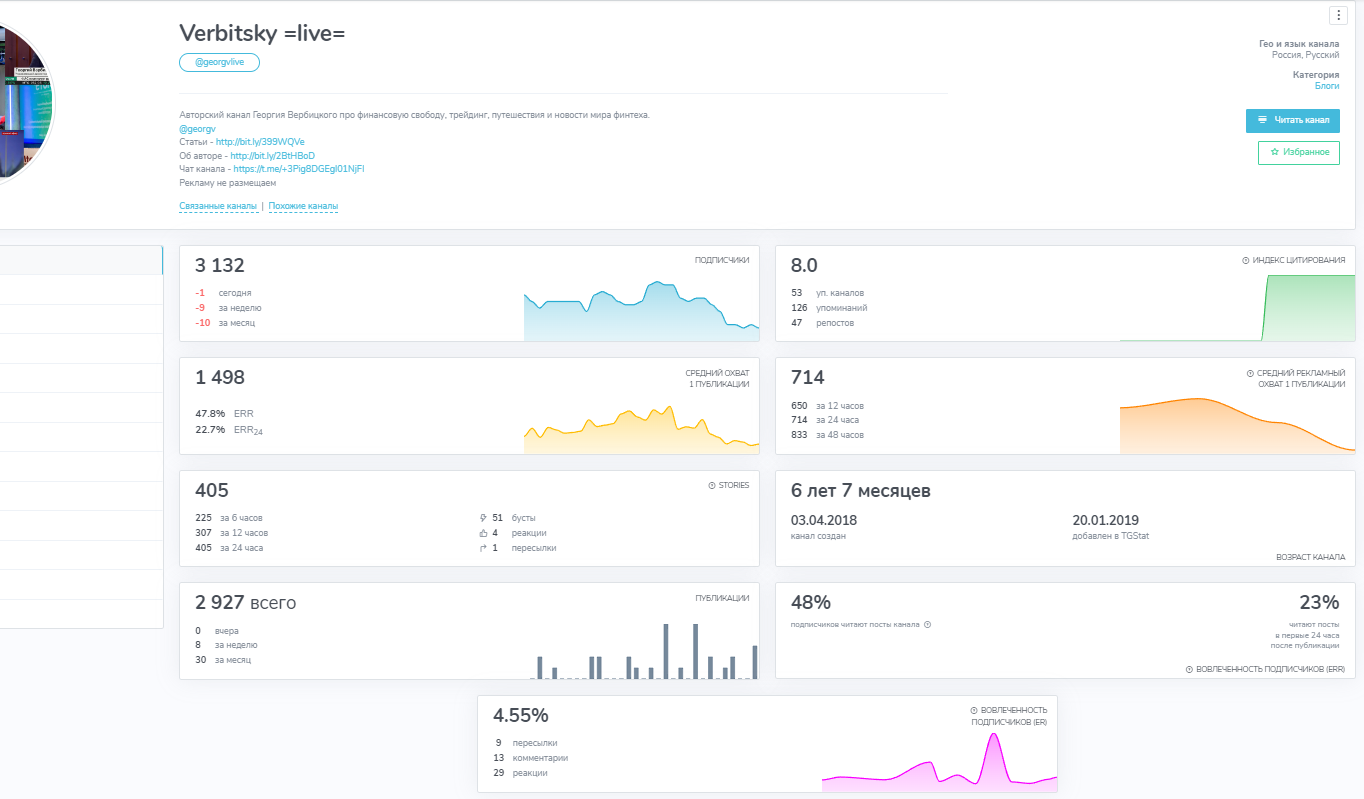Add channel via Избранное button
Image resolution: width=1364 pixels, height=799 pixels.
point(1298,152)
